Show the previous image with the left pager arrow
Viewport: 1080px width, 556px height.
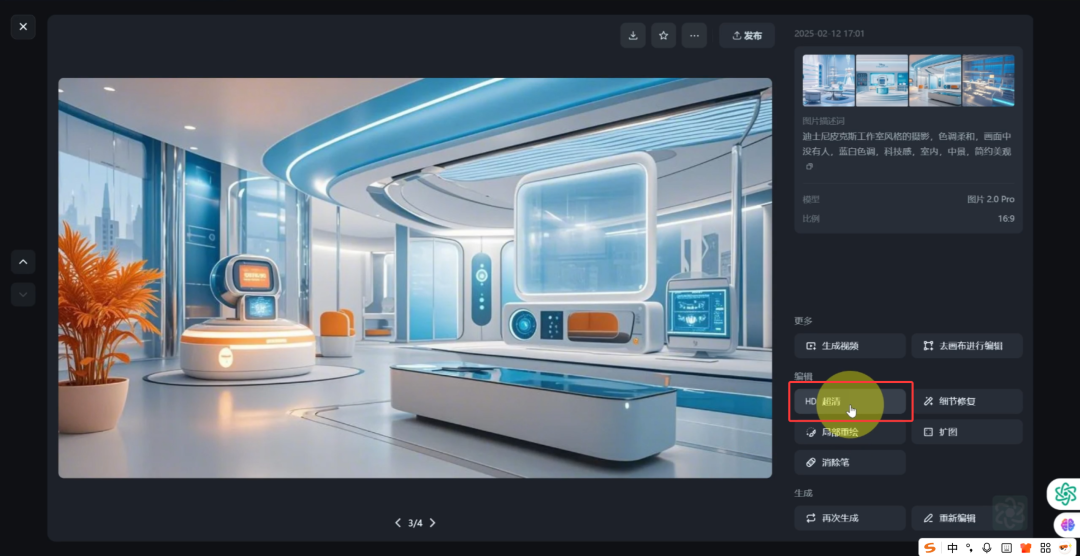397,523
